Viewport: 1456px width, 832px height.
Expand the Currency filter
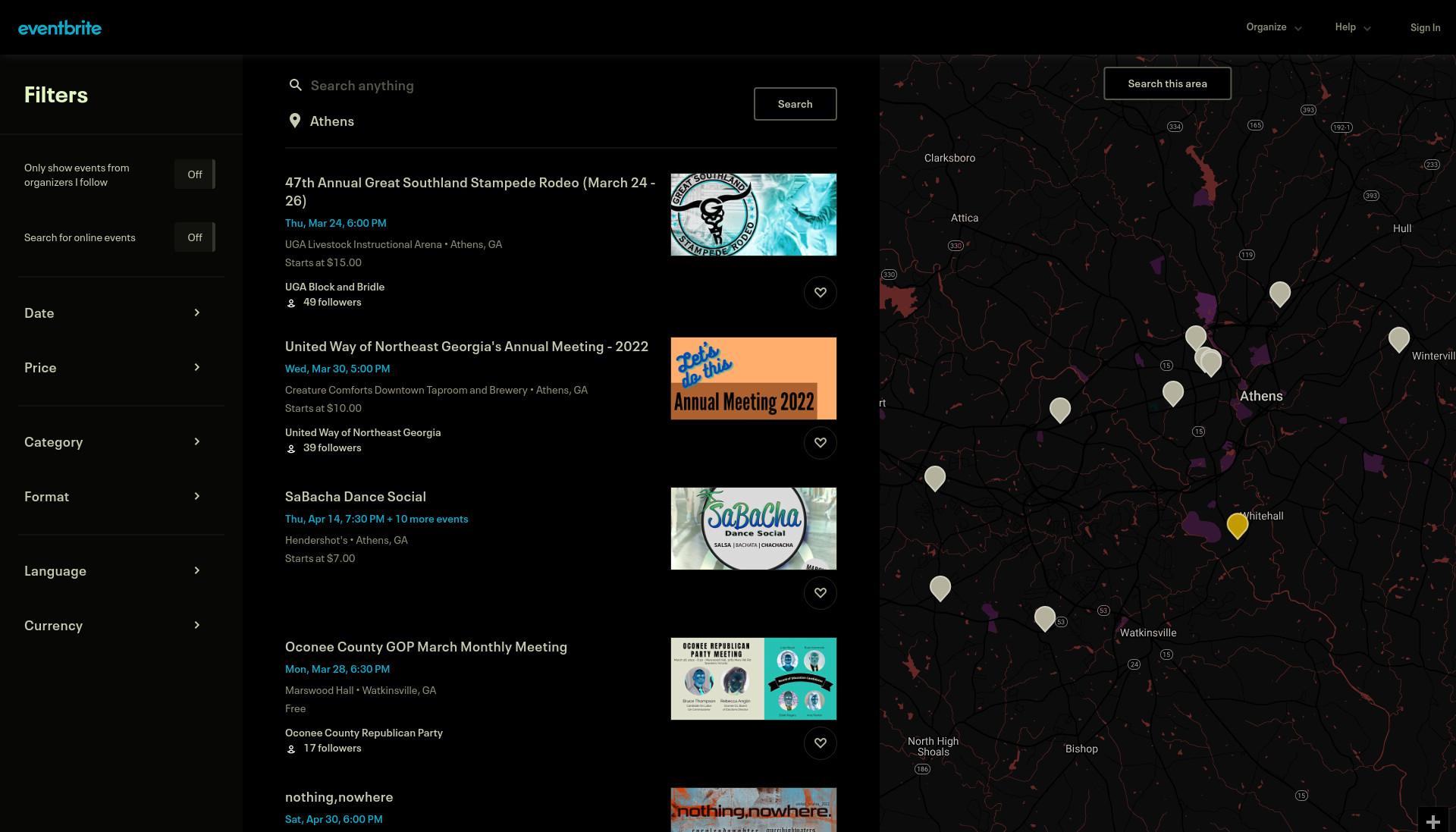coord(114,626)
